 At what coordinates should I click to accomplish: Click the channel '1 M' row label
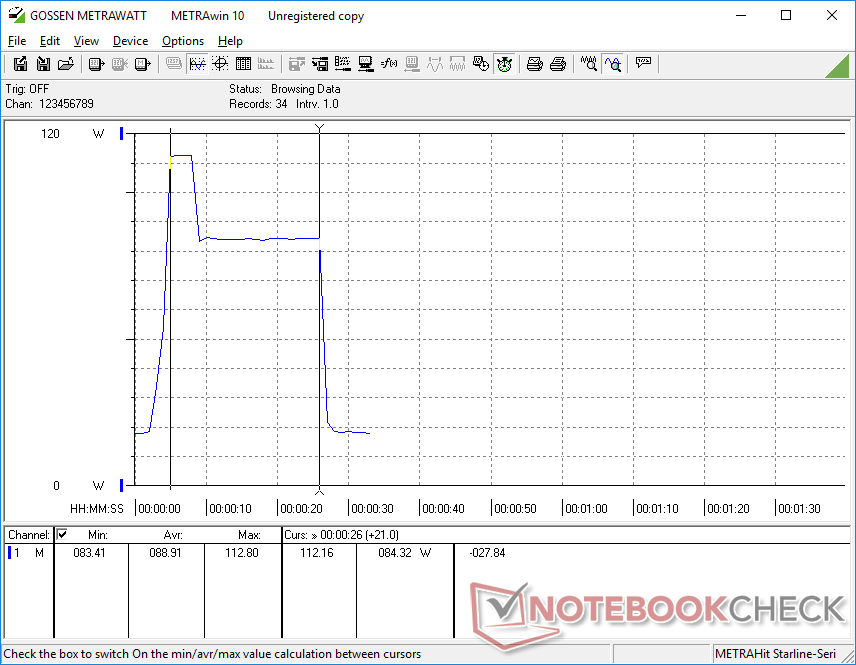click(28, 553)
